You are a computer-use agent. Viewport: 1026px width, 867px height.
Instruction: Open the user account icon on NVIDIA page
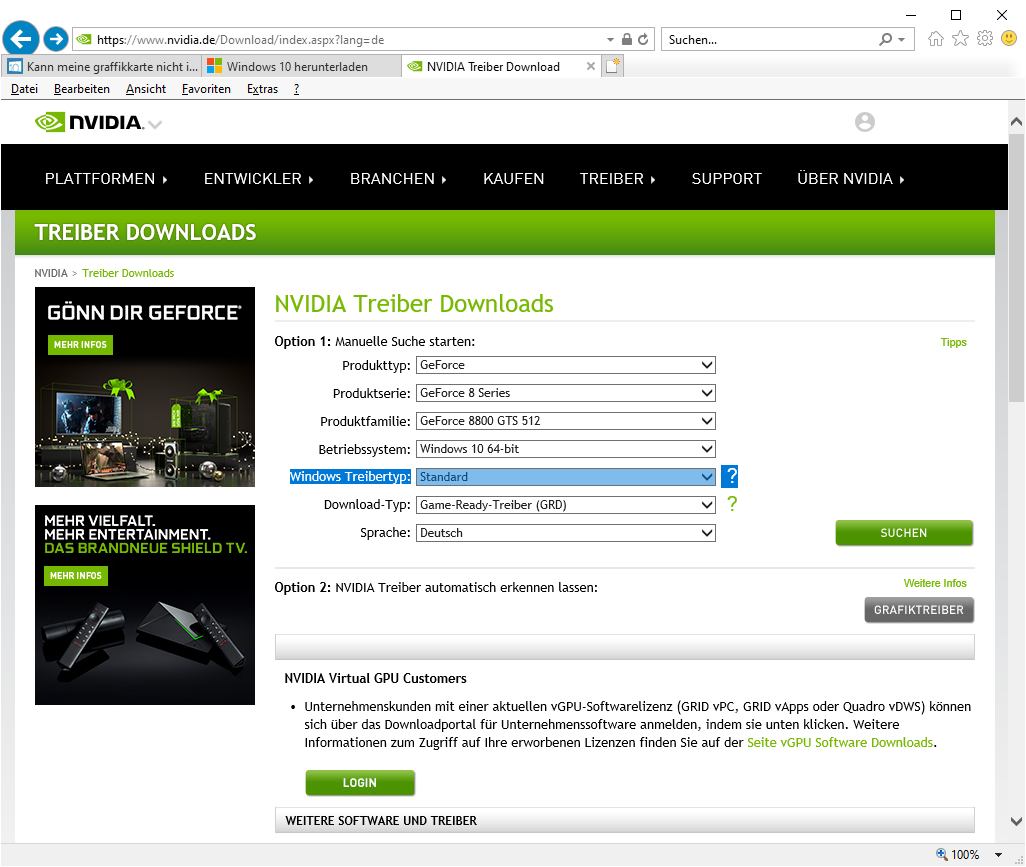pyautogui.click(x=864, y=122)
